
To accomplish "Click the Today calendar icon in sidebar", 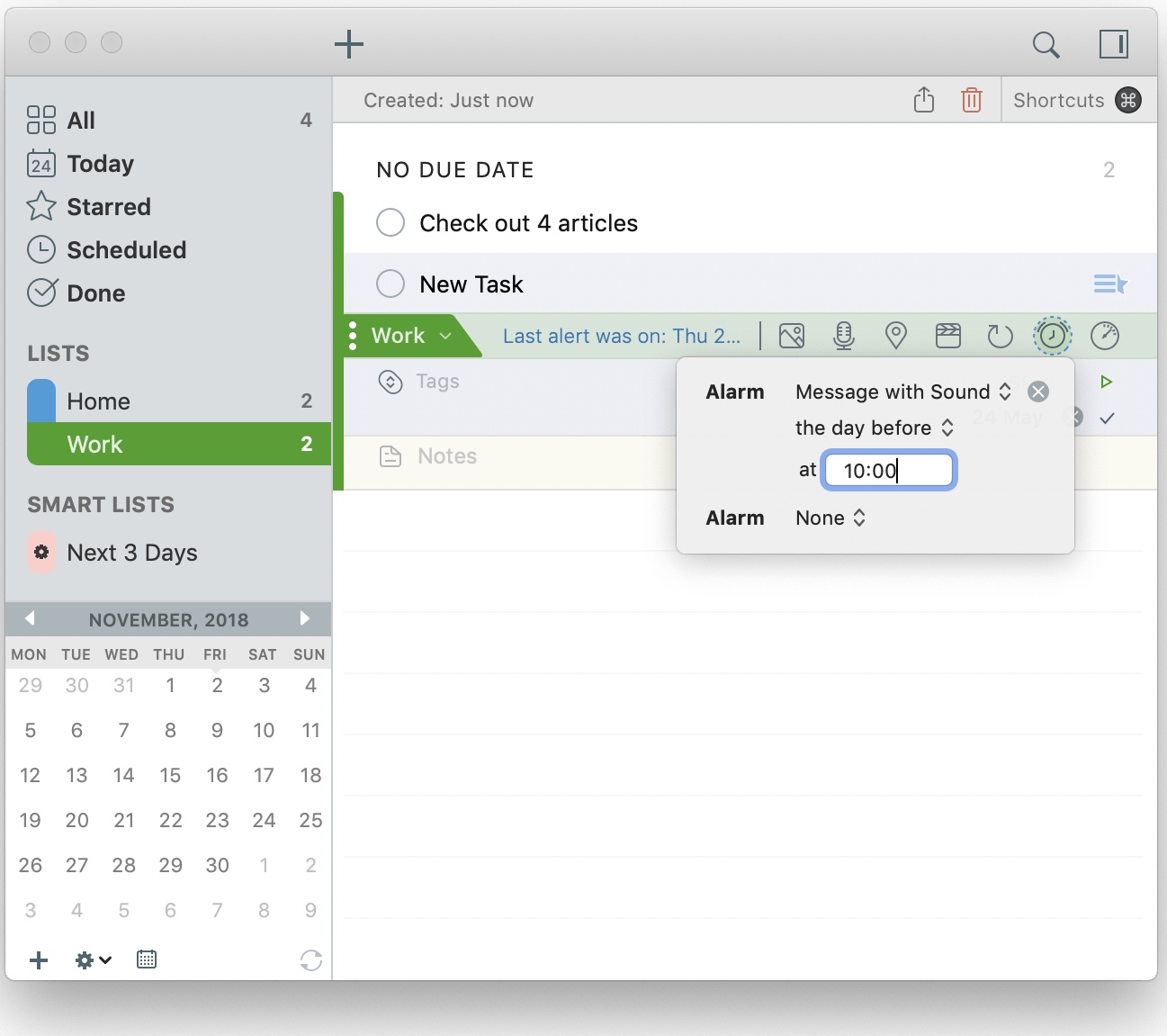I will 41,164.
